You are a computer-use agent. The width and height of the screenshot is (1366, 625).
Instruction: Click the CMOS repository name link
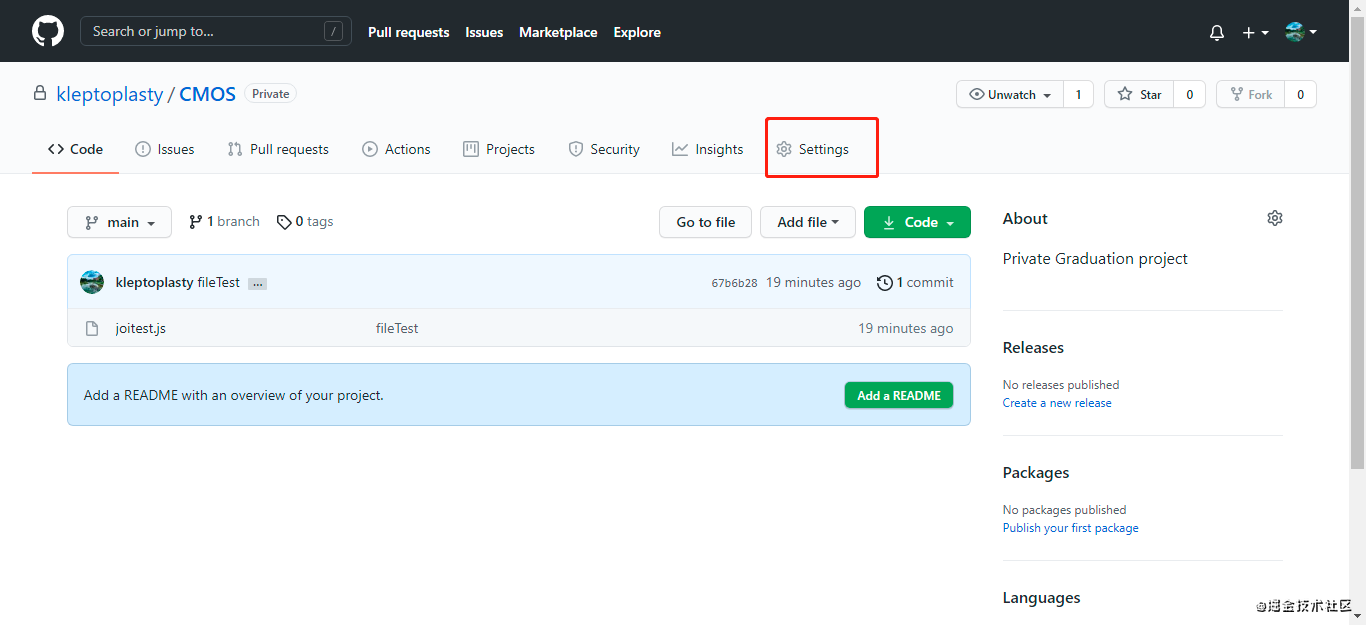[x=208, y=94]
